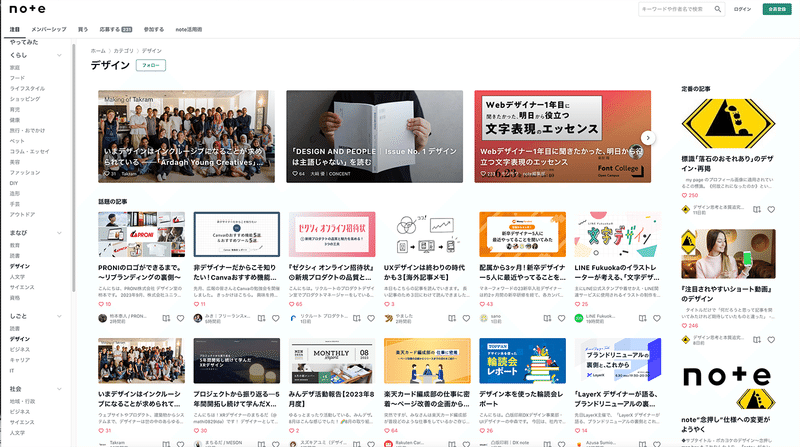Open LayerX brand renewal article title
800x447 pixels.
click(x=617, y=399)
